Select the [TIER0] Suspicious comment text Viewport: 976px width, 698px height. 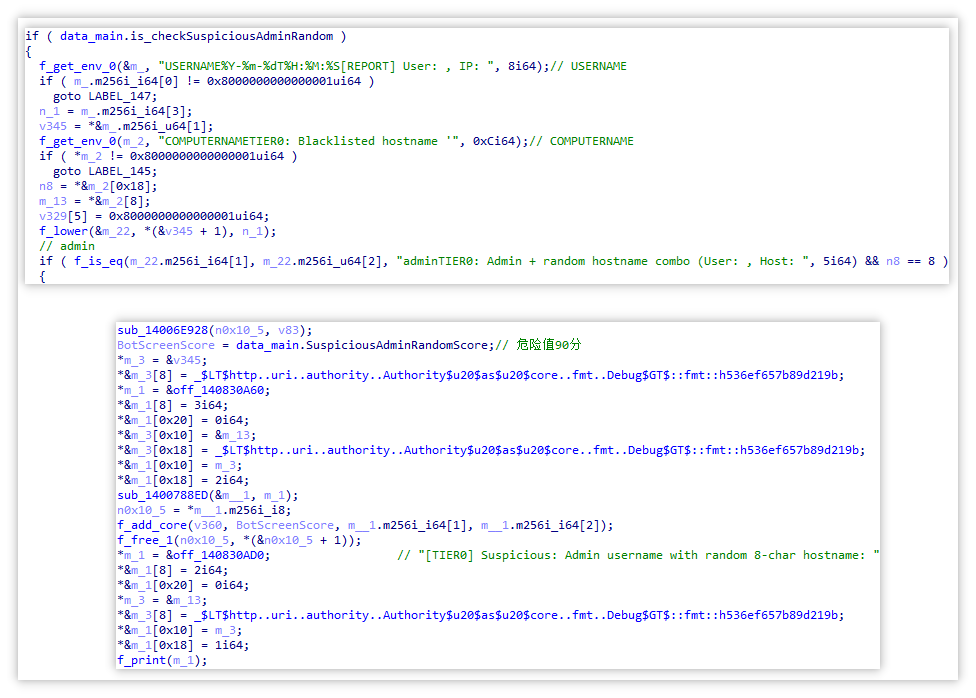[x=638, y=555]
